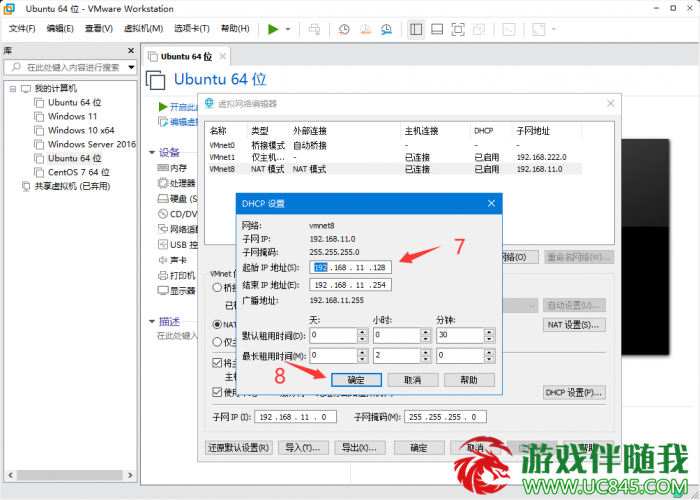This screenshot has width=700, height=500.
Task: Click the send Ctrl+Alt+Del toolbar icon
Action: pyautogui.click(x=315, y=29)
